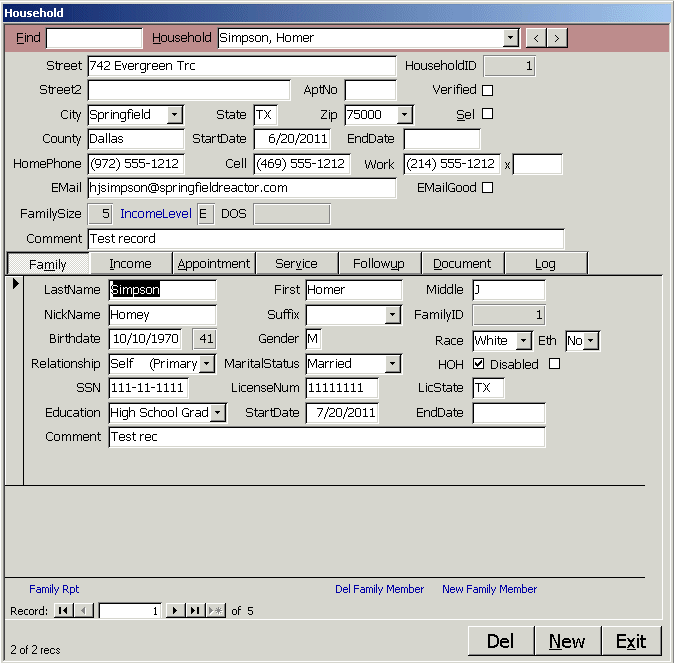This screenshot has width=674, height=663.
Task: Go to previous family member record
Action: point(84,610)
